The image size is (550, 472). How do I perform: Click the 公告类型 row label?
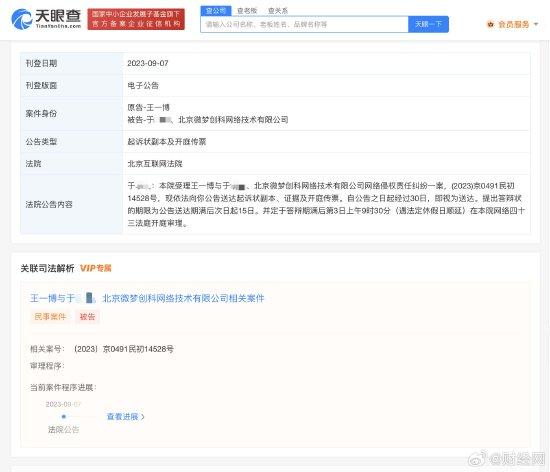[x=41, y=142]
